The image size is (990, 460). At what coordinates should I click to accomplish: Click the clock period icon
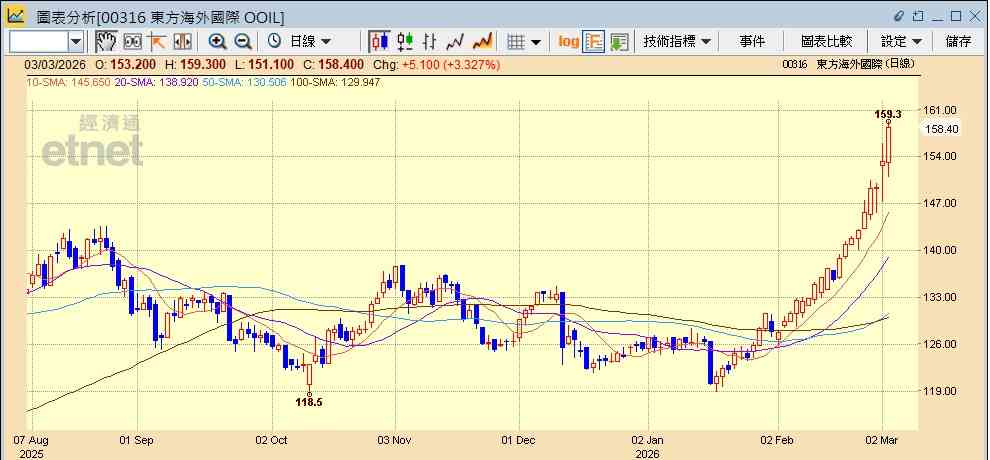point(274,42)
